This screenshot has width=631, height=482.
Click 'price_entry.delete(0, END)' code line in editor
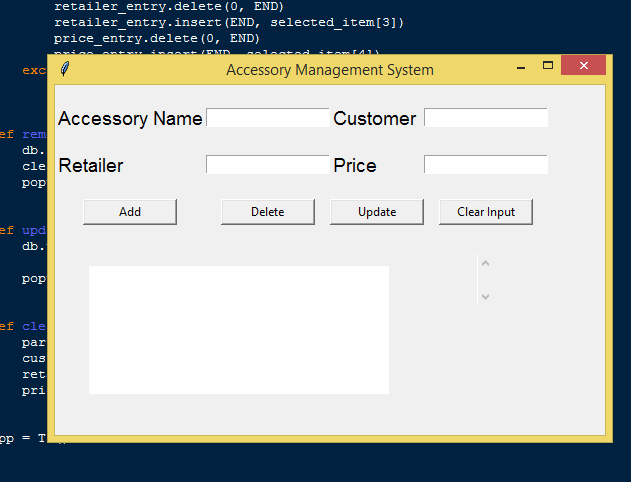click(157, 38)
